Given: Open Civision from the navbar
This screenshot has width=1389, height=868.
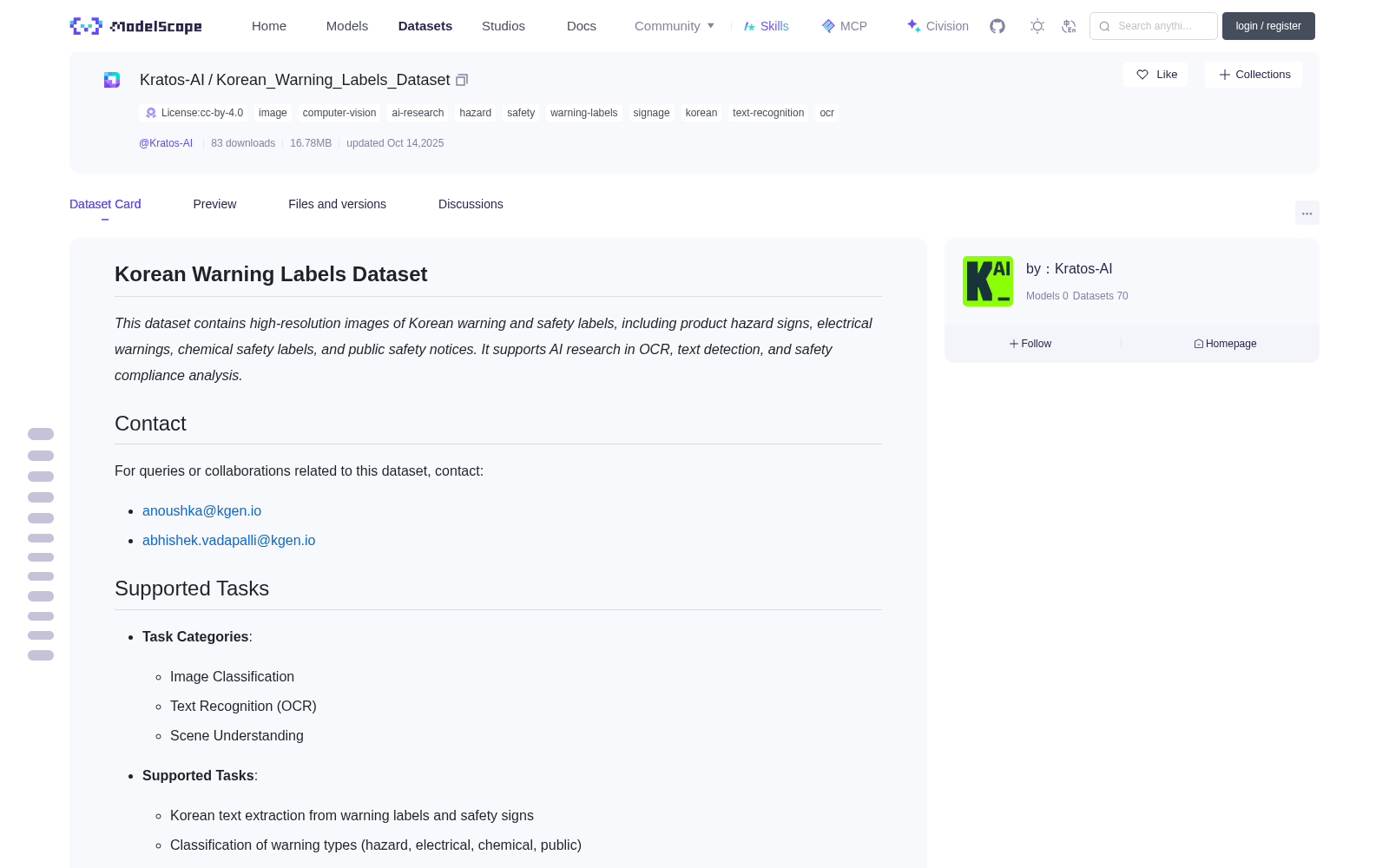Looking at the screenshot, I should (x=938, y=26).
